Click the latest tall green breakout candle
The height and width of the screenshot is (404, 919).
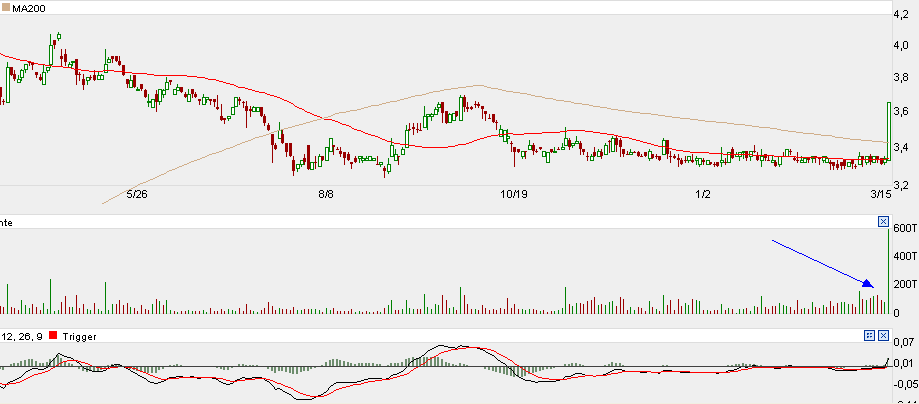(x=889, y=131)
